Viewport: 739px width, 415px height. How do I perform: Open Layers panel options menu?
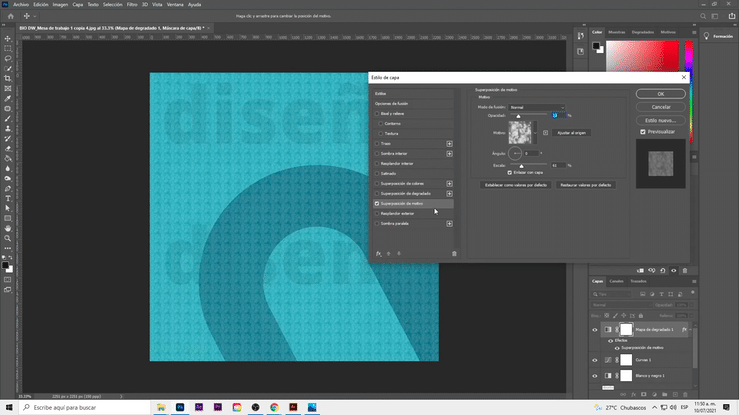[694, 281]
